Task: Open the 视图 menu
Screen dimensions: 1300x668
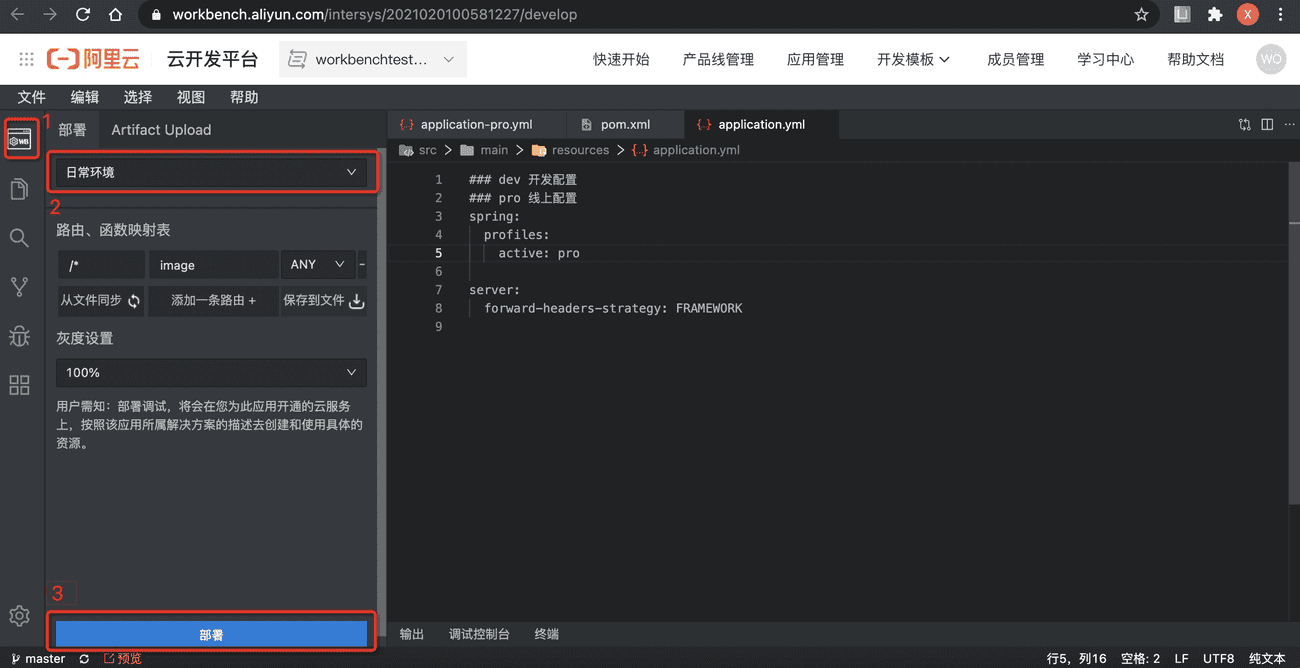Action: click(190, 96)
